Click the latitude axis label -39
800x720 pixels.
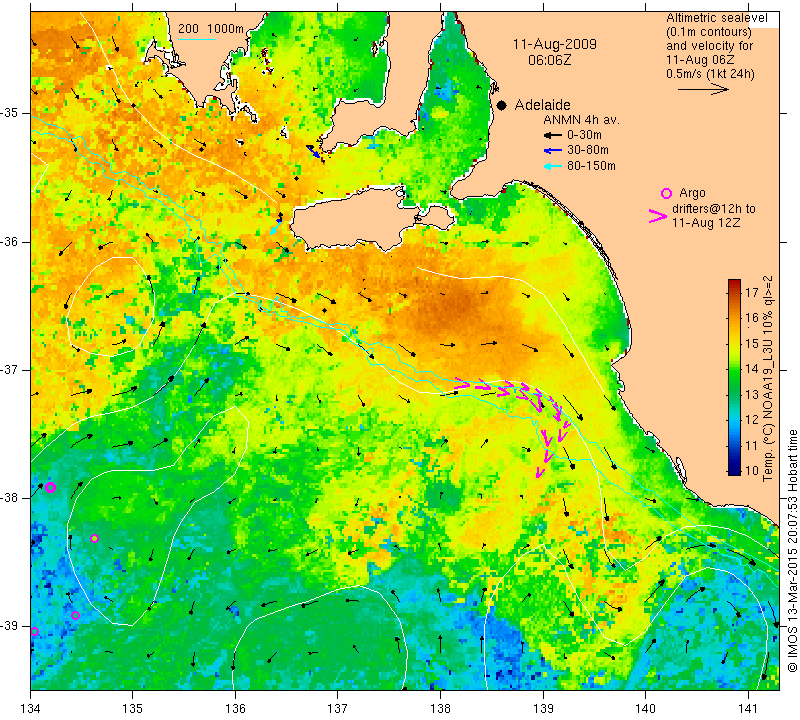[x=10, y=626]
